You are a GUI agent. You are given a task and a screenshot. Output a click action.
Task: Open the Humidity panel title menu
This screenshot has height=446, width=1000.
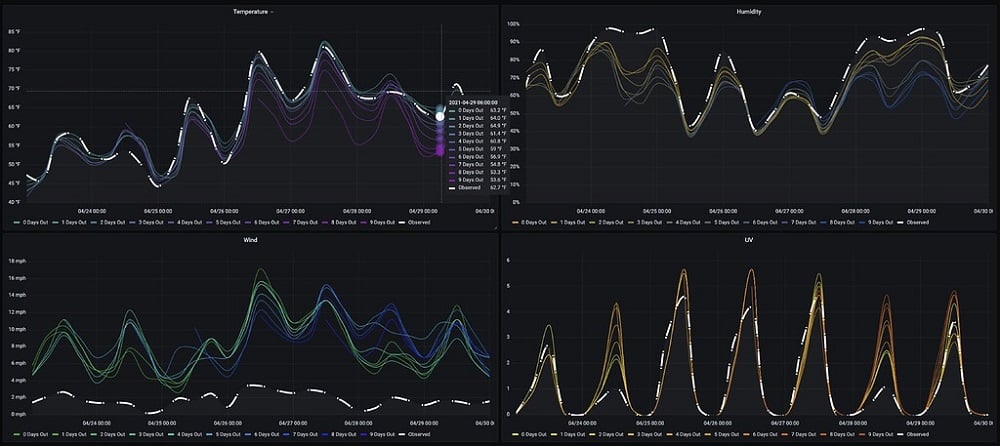[x=749, y=11]
